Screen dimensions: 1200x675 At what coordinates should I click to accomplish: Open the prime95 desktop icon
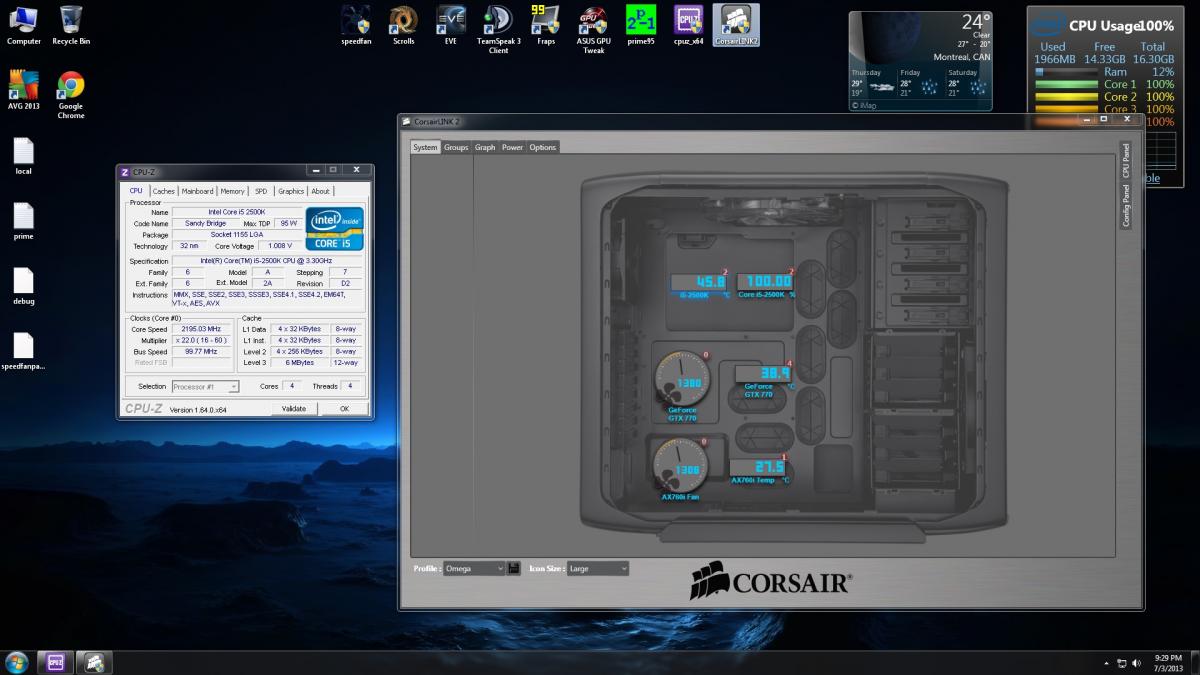click(640, 26)
